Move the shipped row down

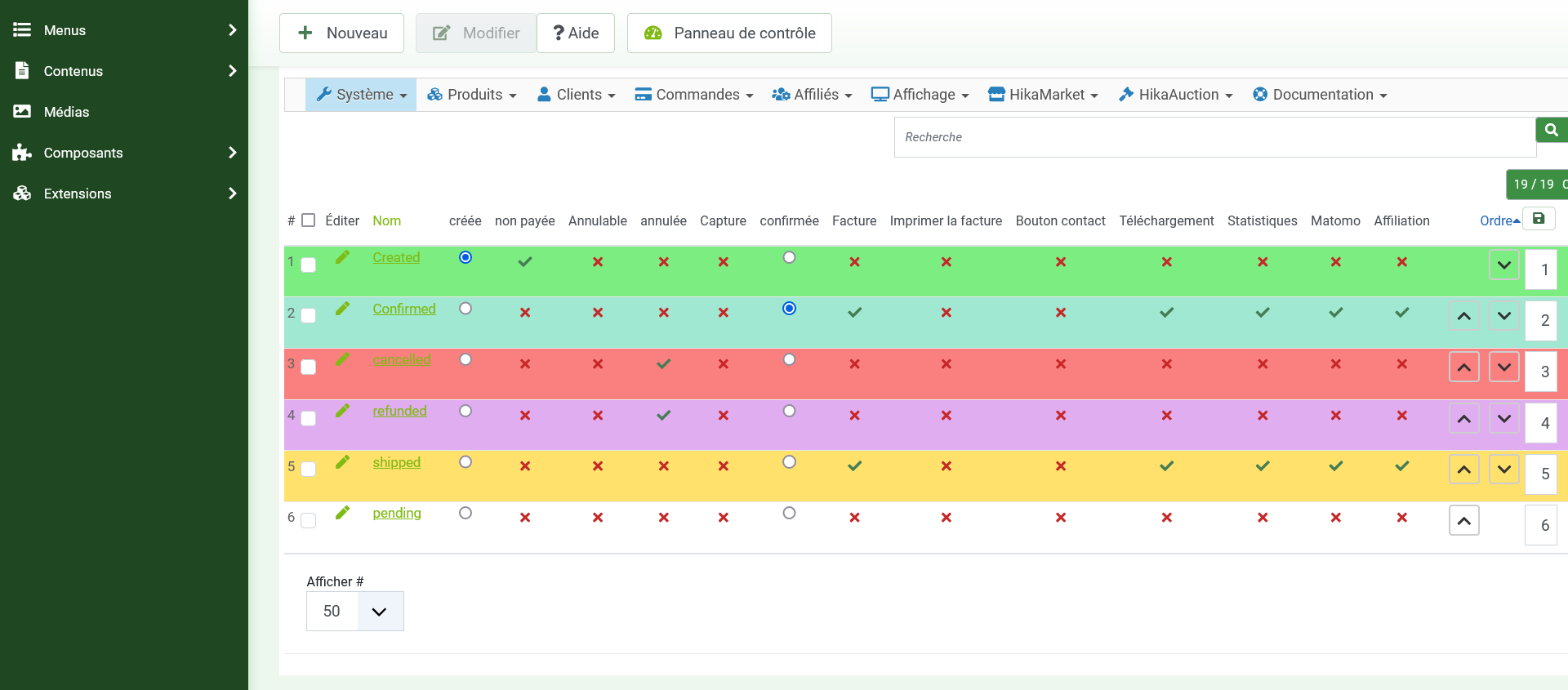[1504, 470]
